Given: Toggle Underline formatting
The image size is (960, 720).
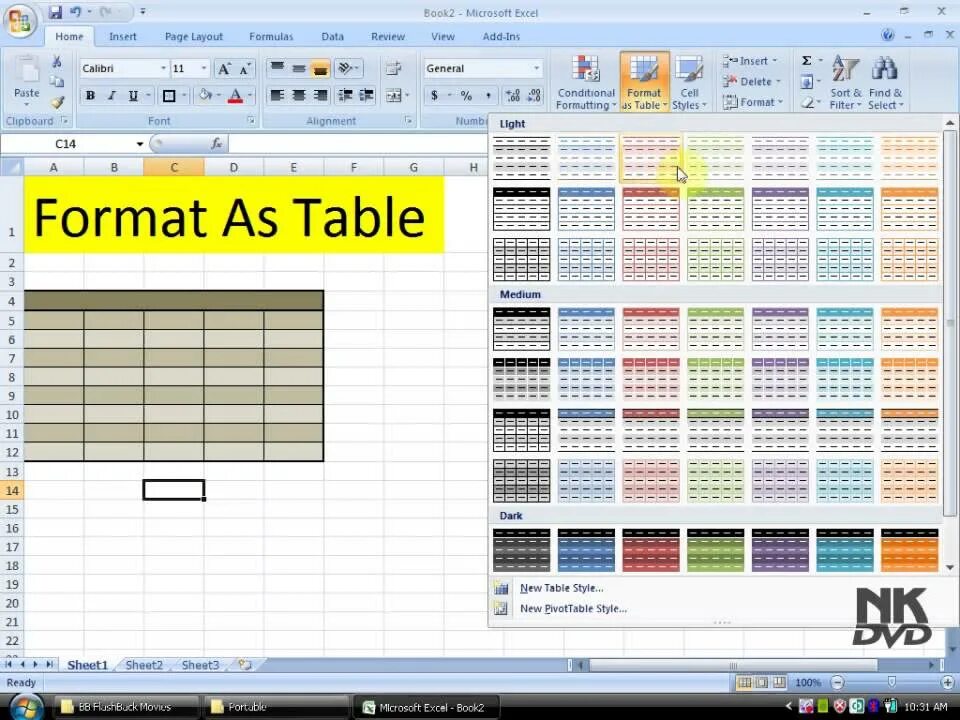Looking at the screenshot, I should [x=133, y=96].
